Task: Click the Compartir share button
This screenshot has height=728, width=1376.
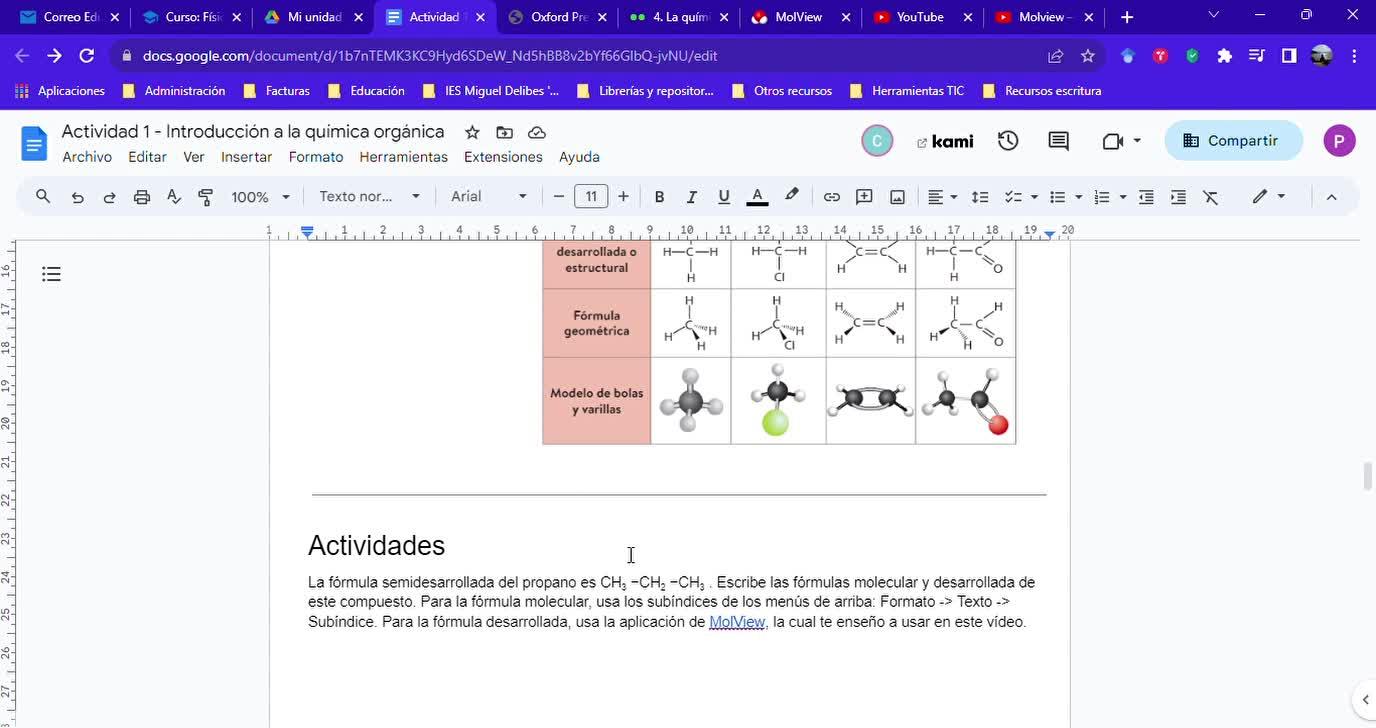Action: click(x=1233, y=141)
